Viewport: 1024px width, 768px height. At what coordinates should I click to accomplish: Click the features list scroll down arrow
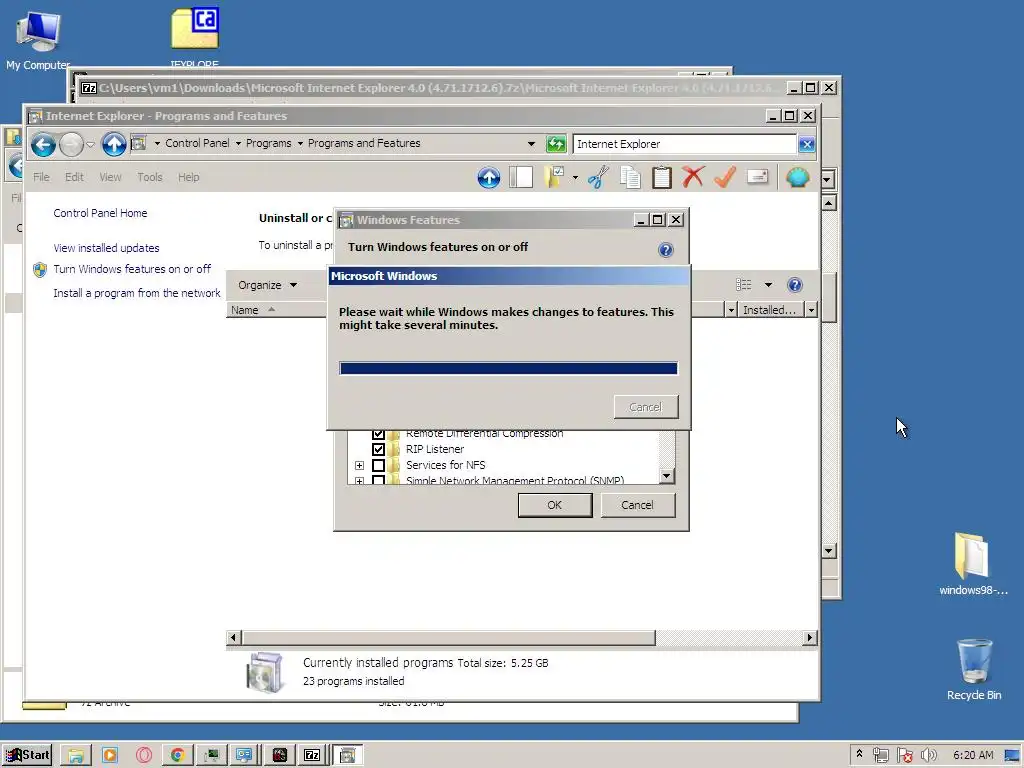pyautogui.click(x=666, y=475)
